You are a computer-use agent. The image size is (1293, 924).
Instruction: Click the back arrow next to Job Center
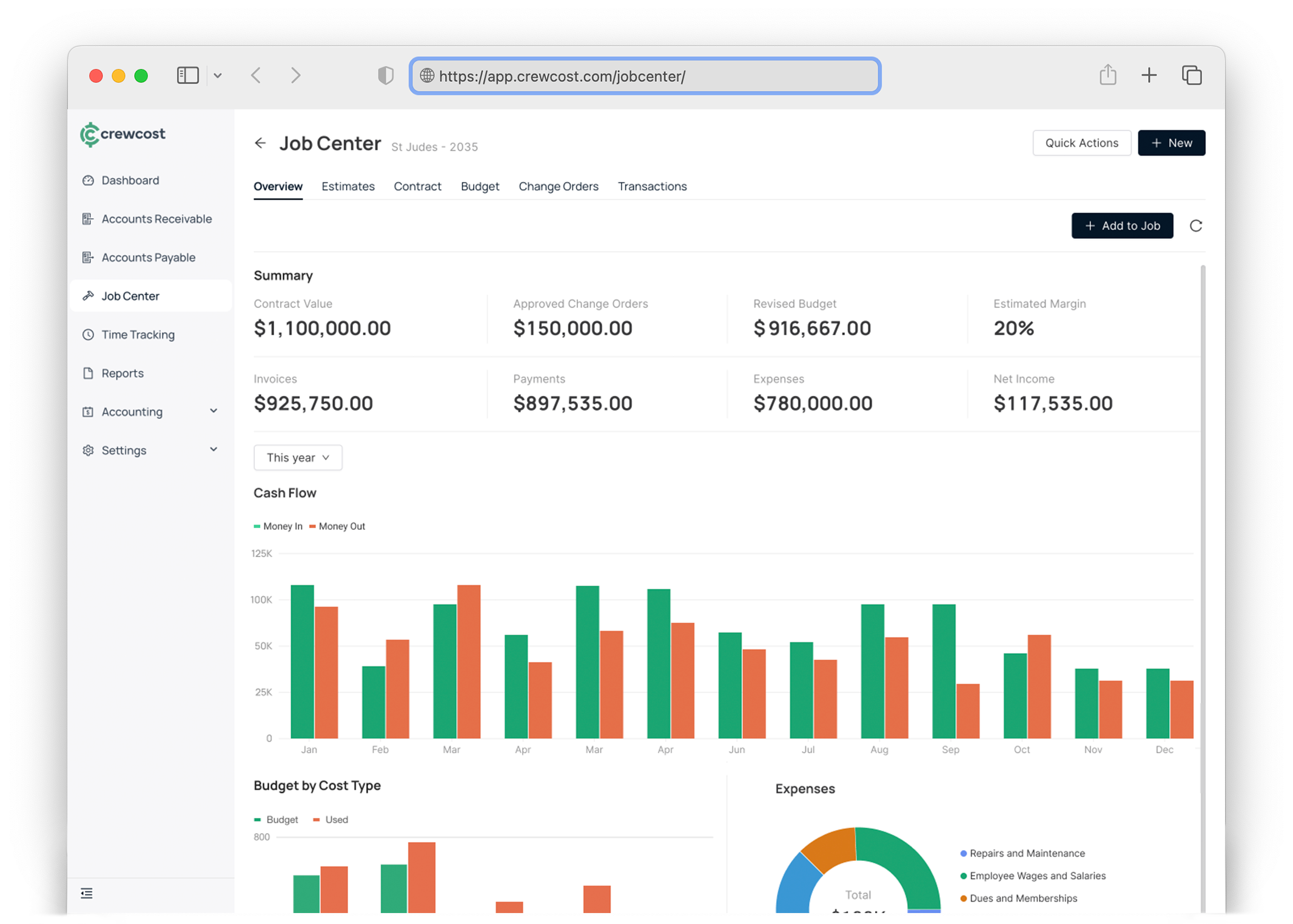pyautogui.click(x=260, y=143)
